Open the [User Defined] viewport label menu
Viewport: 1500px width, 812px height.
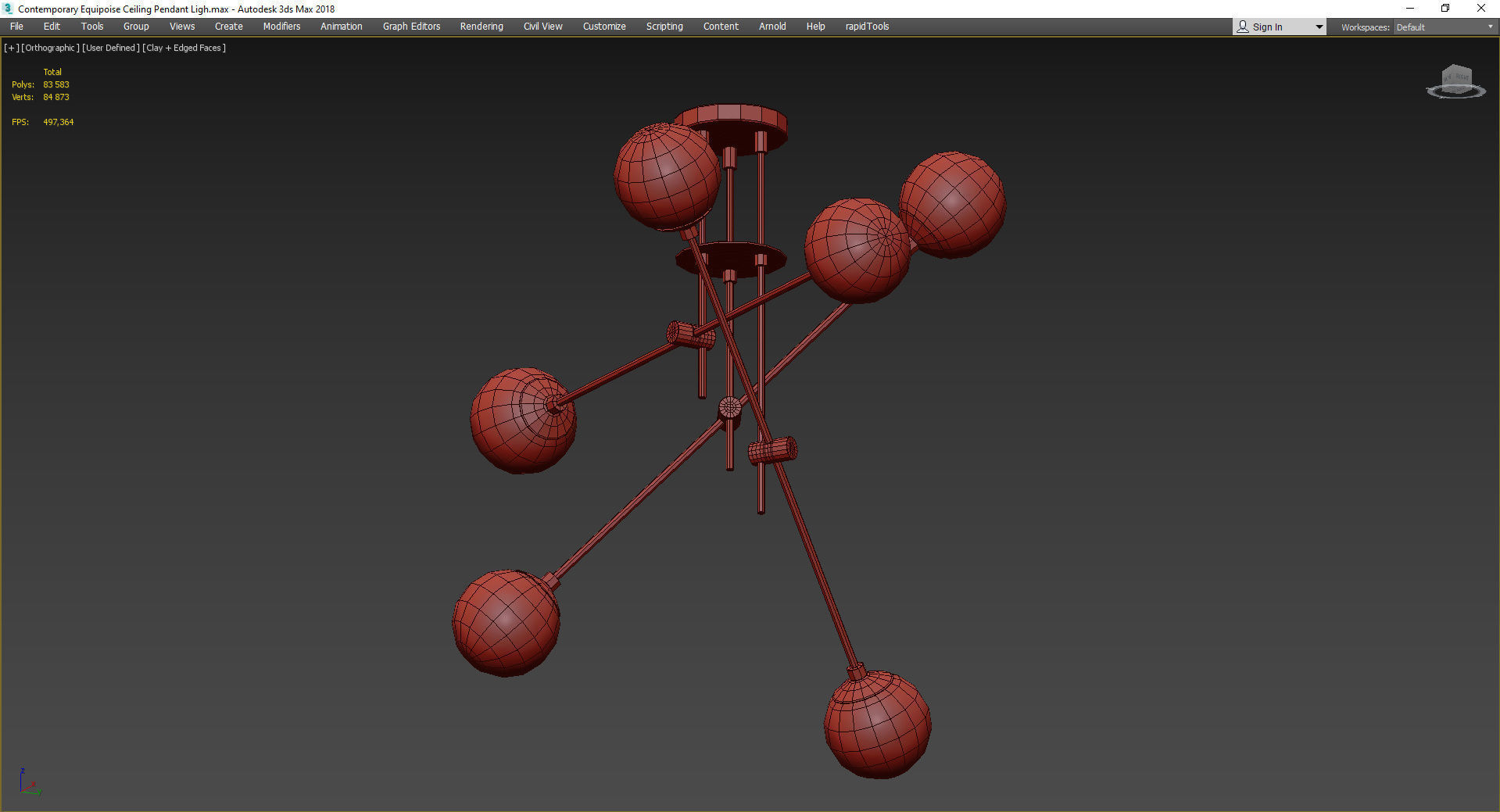point(111,48)
